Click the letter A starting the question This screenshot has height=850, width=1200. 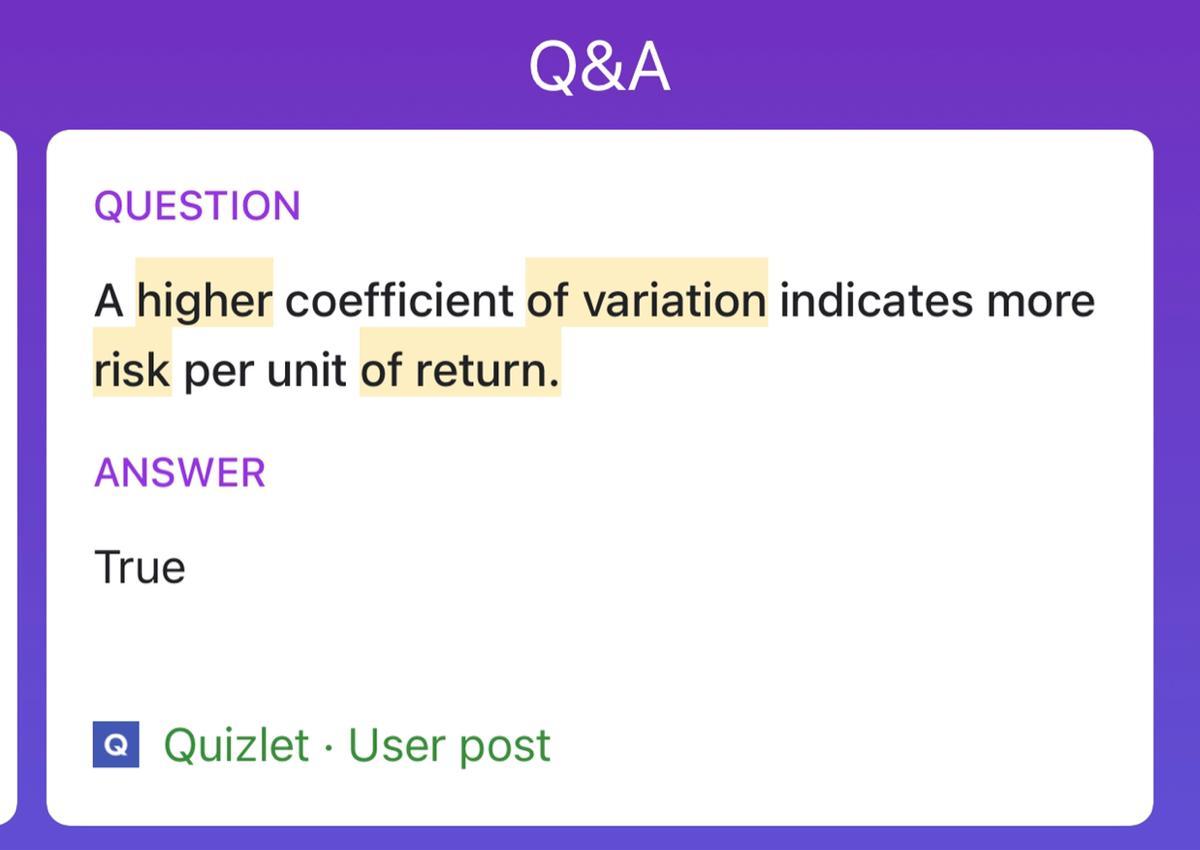click(x=109, y=301)
